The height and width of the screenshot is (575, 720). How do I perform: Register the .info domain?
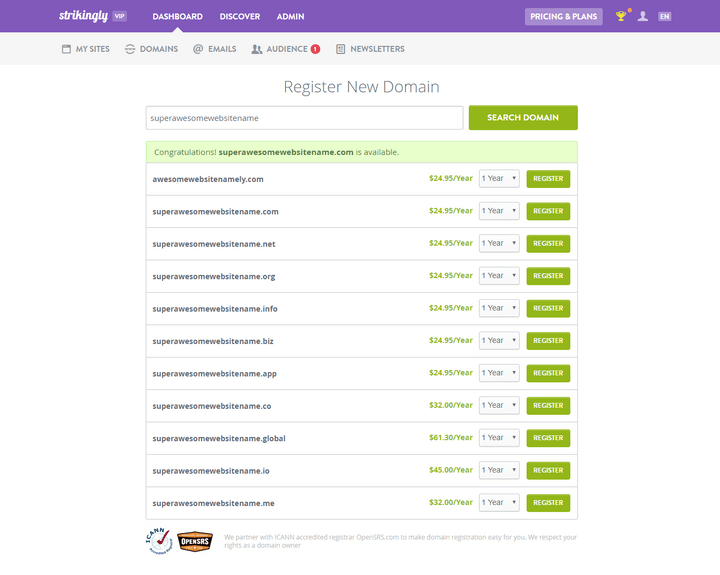(x=548, y=308)
